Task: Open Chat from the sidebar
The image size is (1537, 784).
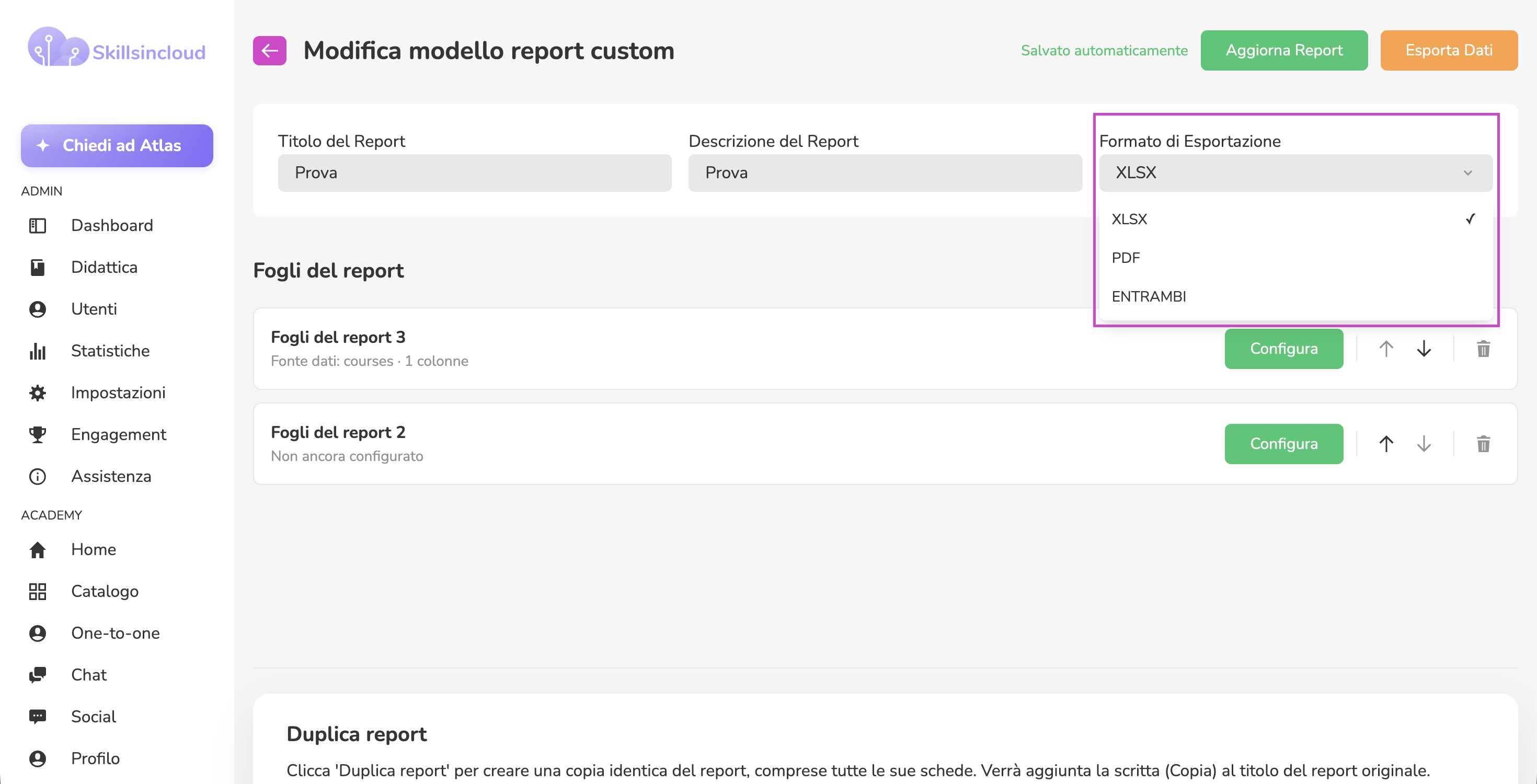Action: 88,675
